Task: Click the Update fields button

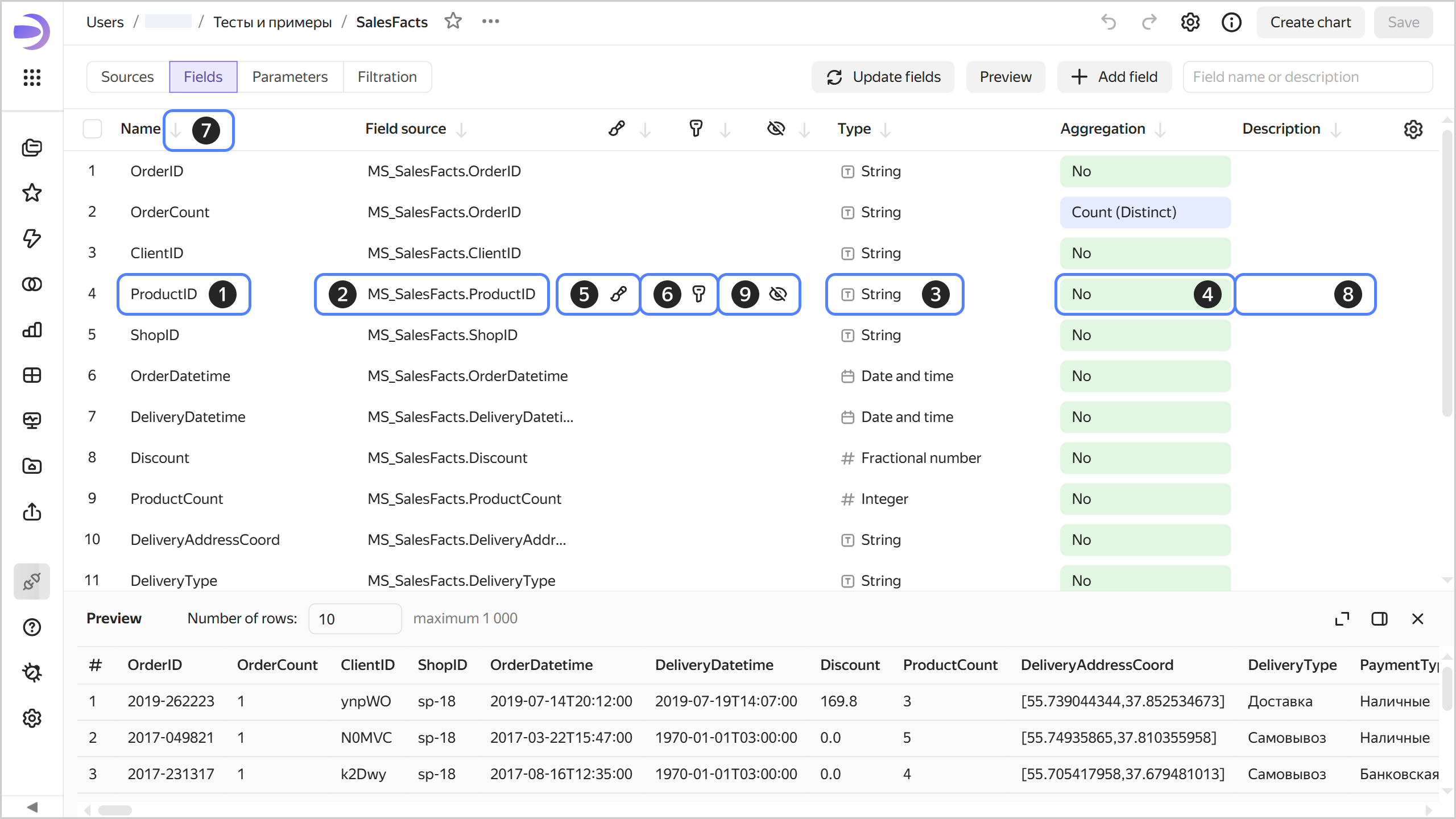Action: click(x=883, y=77)
